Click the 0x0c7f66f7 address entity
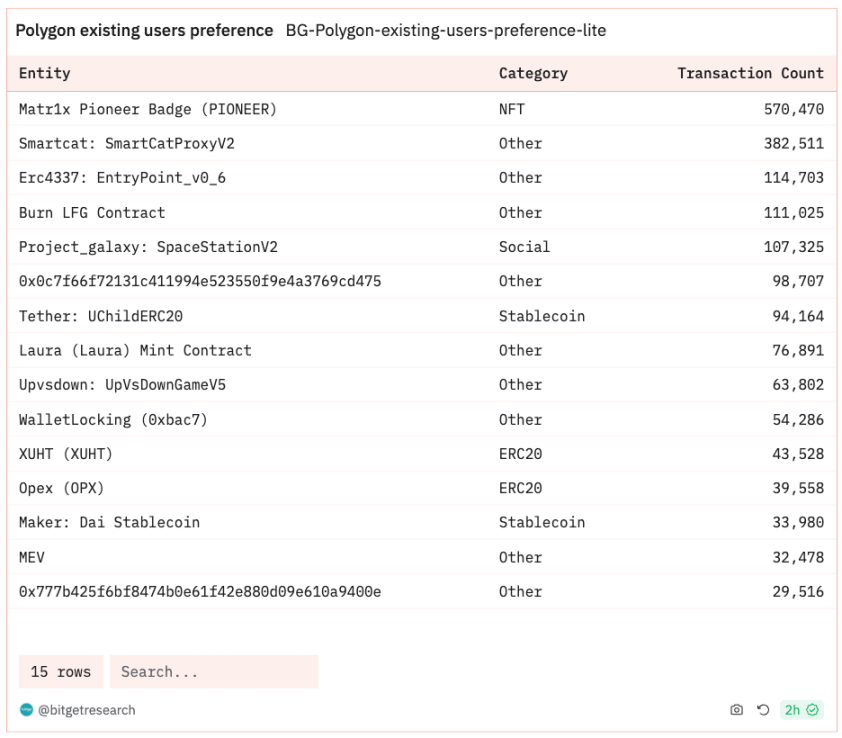This screenshot has height=738, width=842. pyautogui.click(x=200, y=281)
